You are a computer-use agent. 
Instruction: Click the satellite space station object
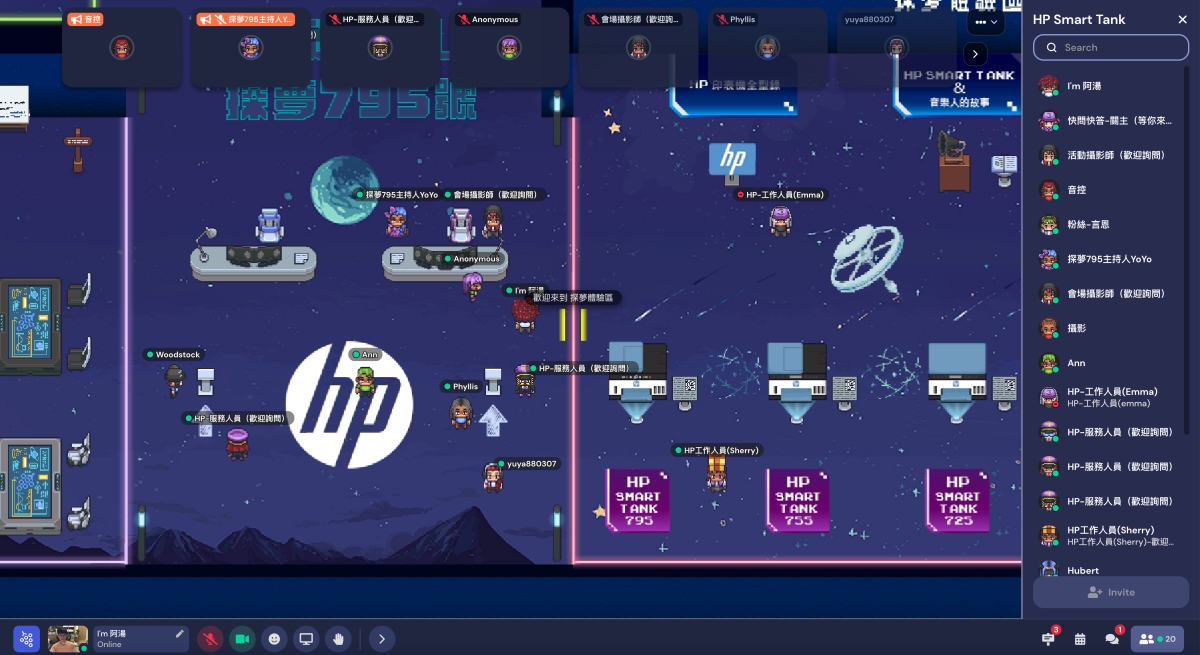[x=867, y=258]
